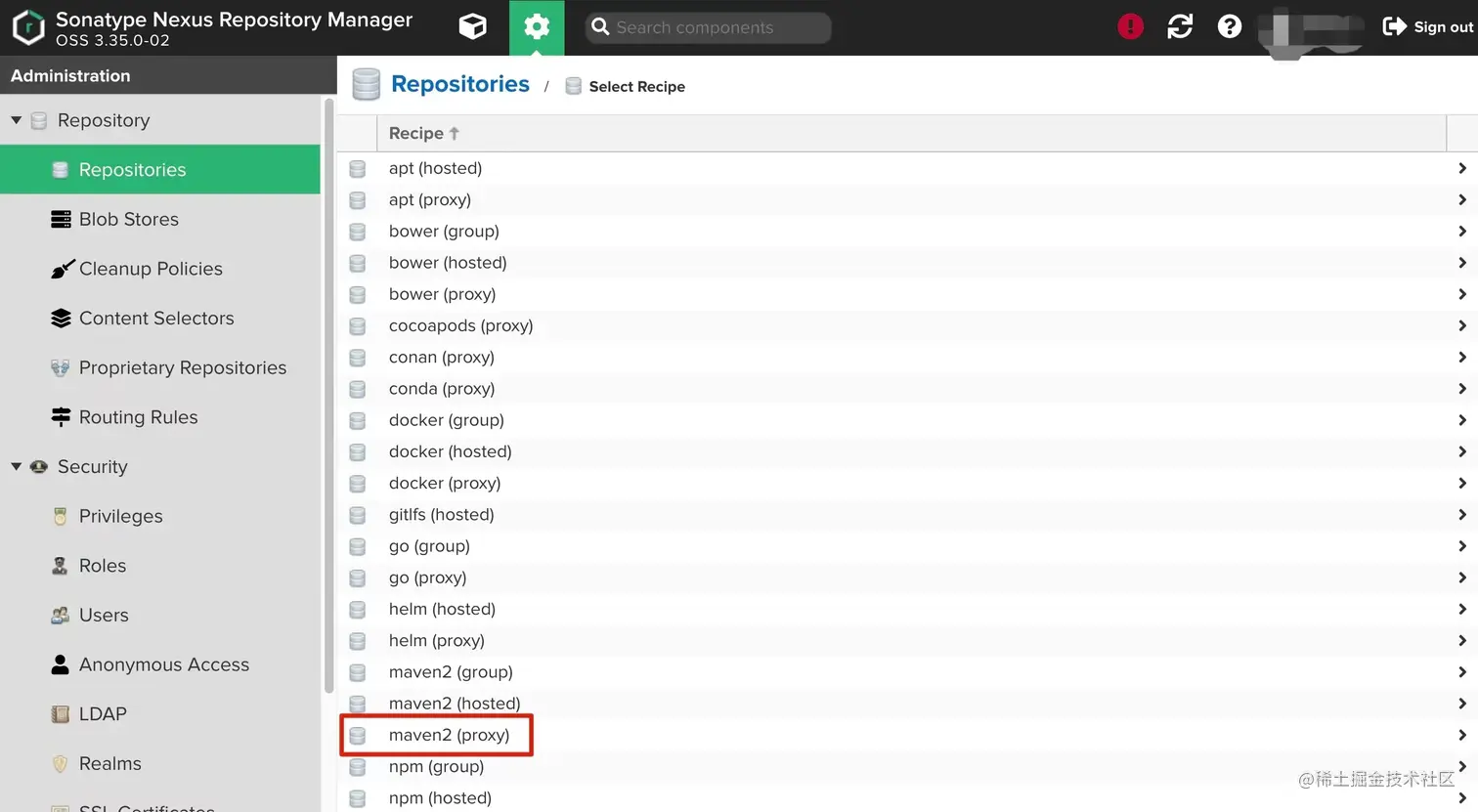Open Realms in the sidebar
Viewport: 1478px width, 812px height.
(160, 763)
